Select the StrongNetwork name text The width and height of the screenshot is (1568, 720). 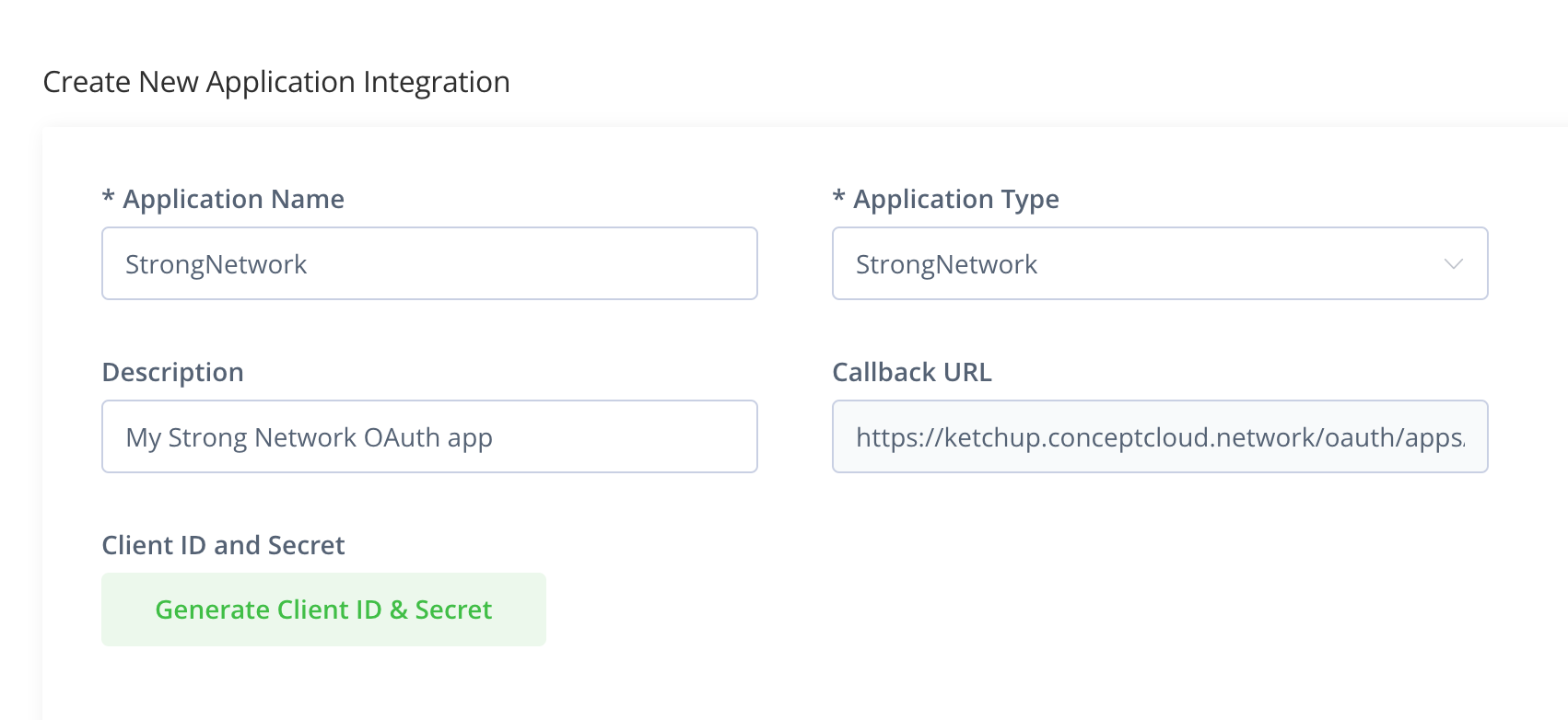click(216, 264)
